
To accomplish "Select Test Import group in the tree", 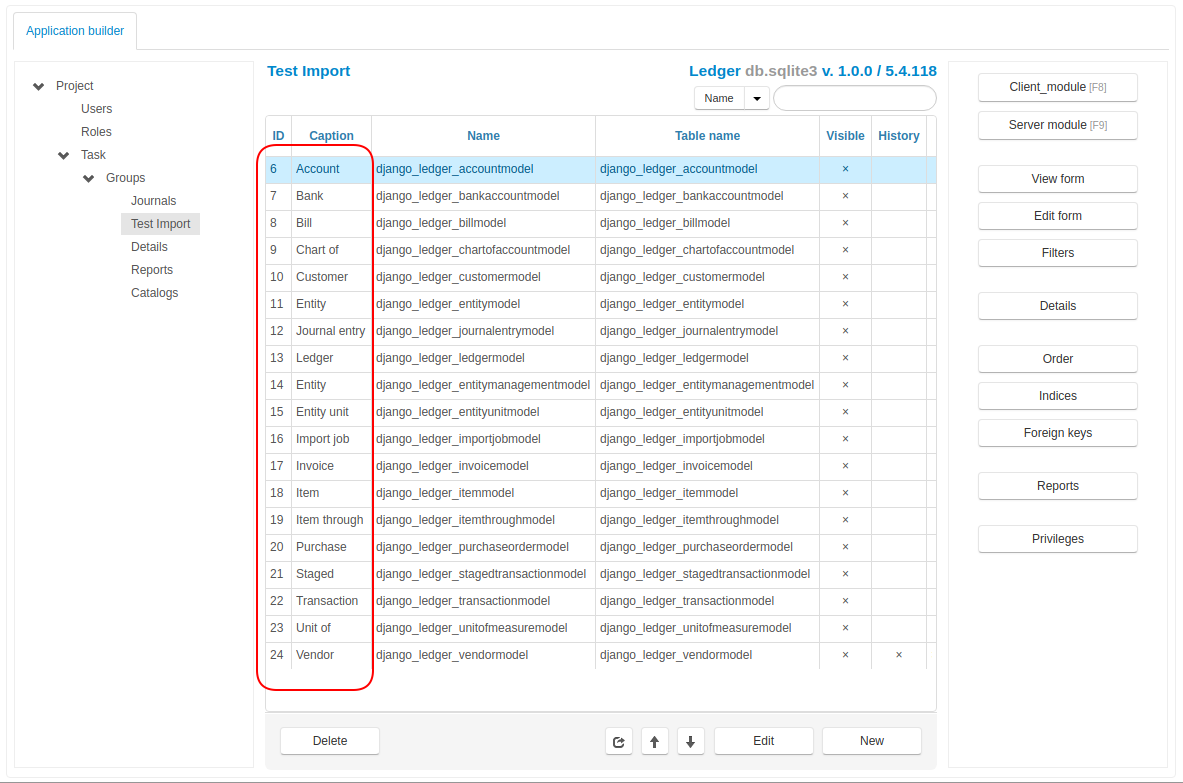I will pyautogui.click(x=161, y=224).
